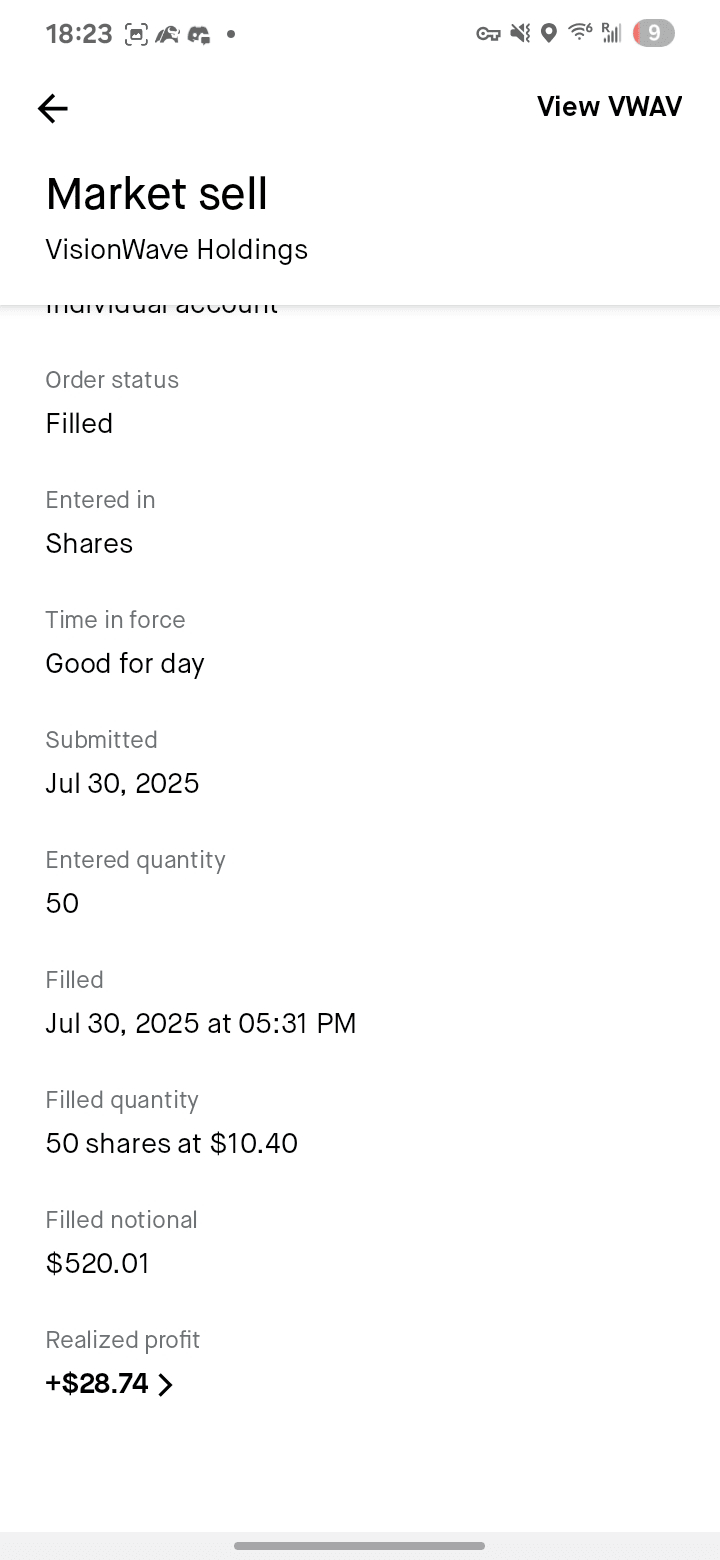Tap the back arrow

pyautogui.click(x=53, y=108)
